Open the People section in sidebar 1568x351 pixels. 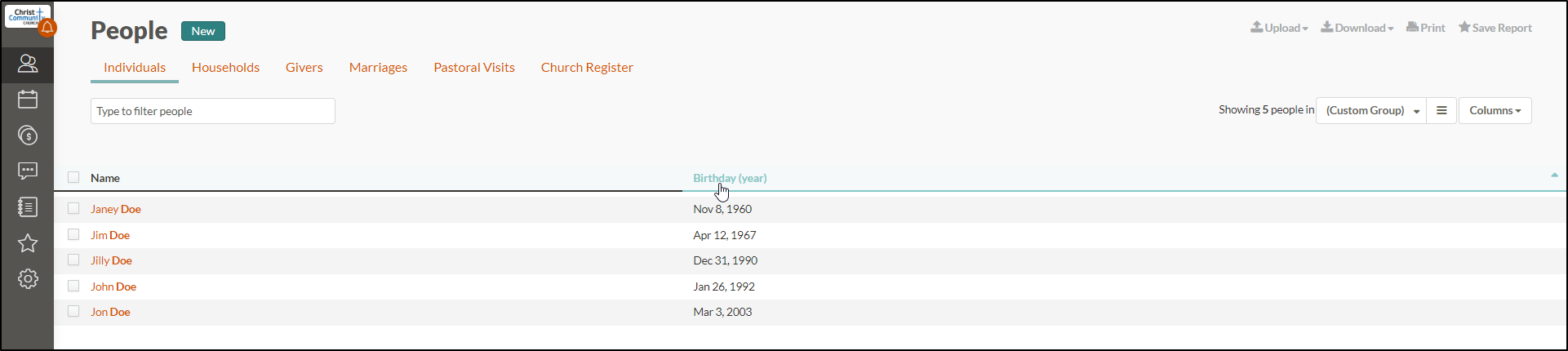click(x=28, y=64)
